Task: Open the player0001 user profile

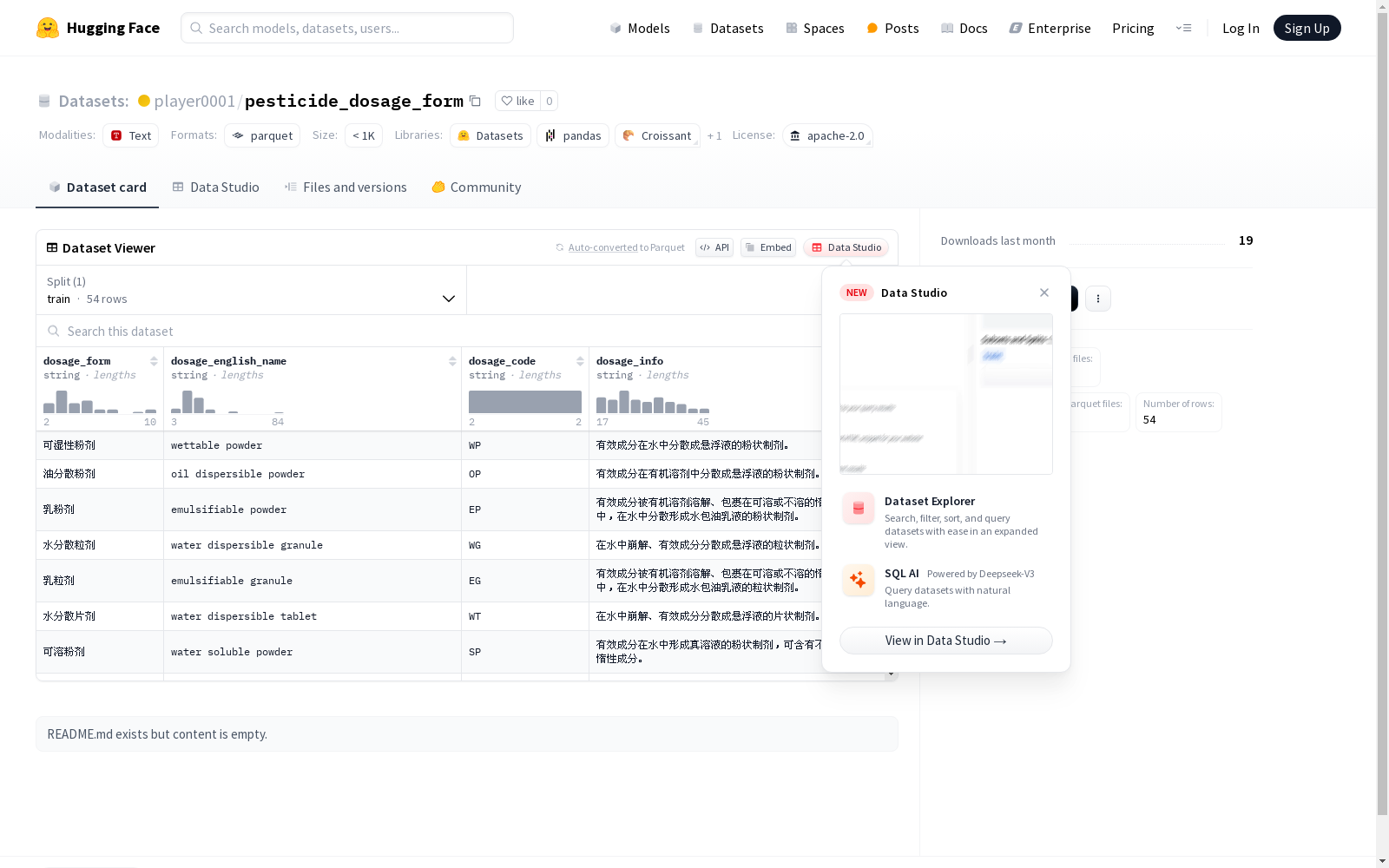Action: point(194,101)
